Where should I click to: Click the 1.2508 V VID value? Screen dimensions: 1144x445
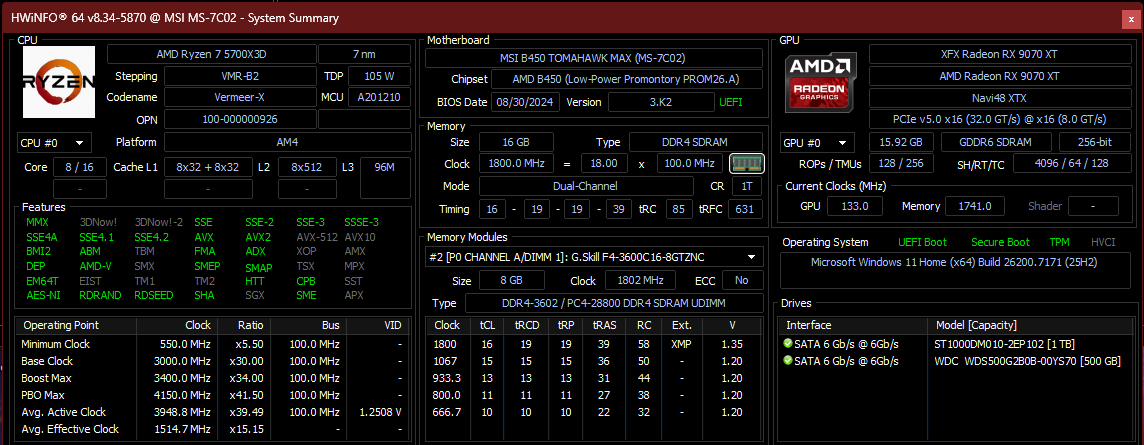point(380,412)
